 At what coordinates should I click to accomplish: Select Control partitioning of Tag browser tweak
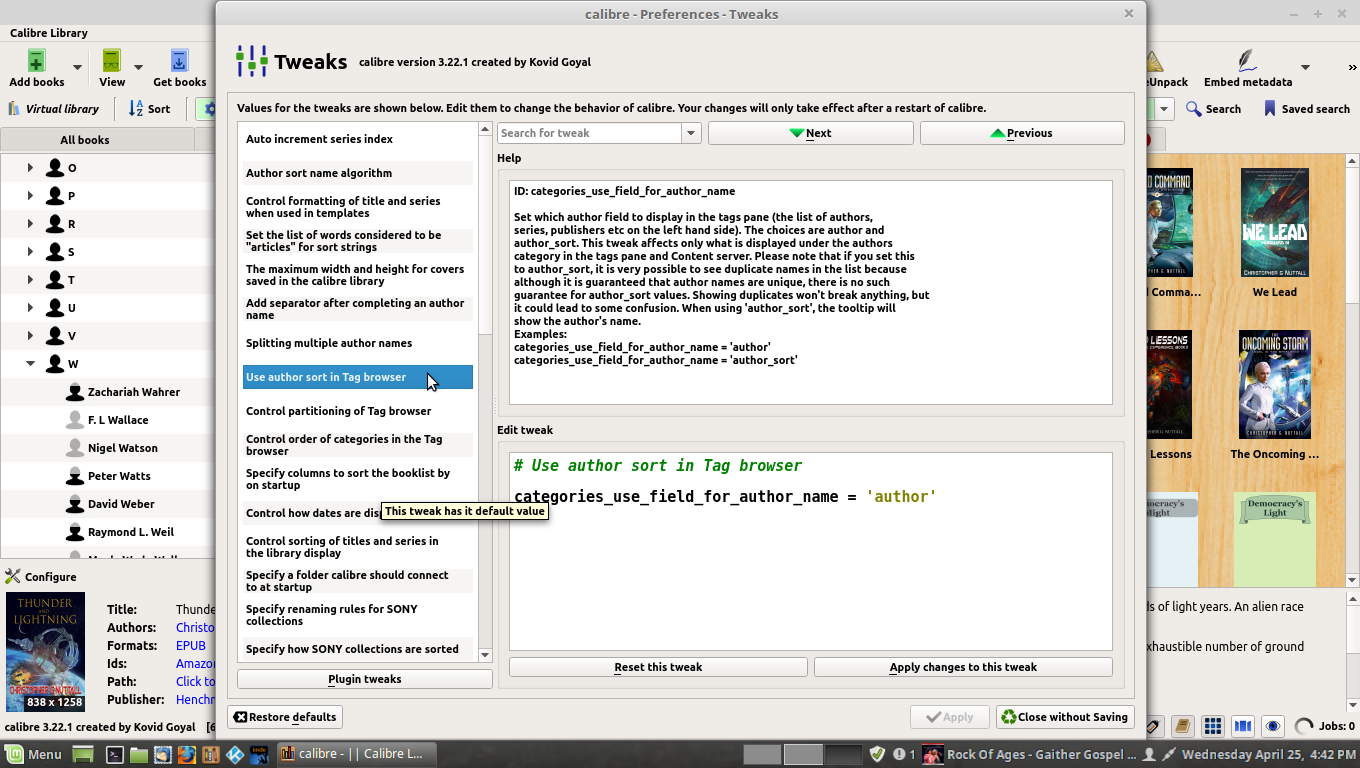358,411
